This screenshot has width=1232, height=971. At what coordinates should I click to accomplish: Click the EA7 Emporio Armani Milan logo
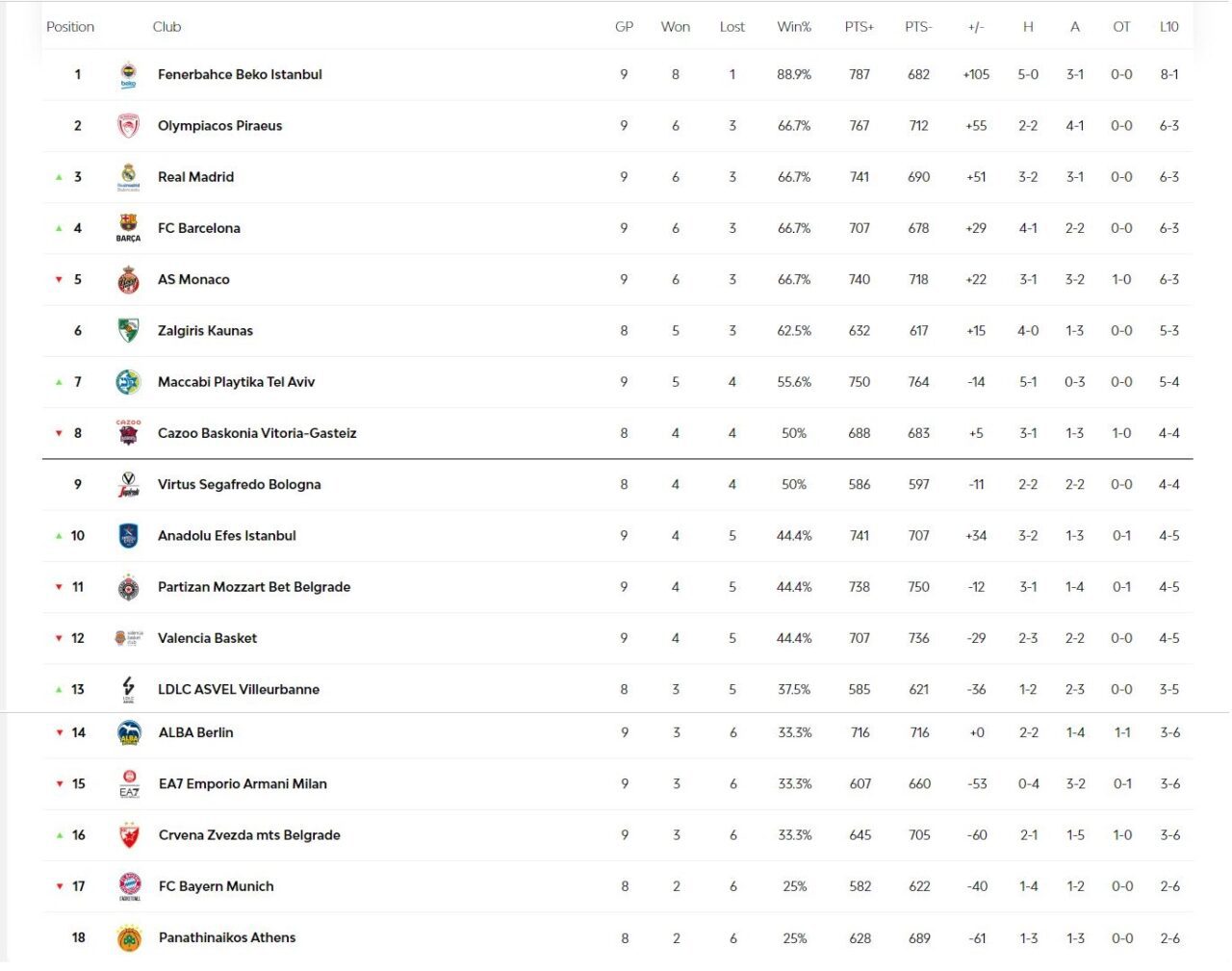click(129, 784)
